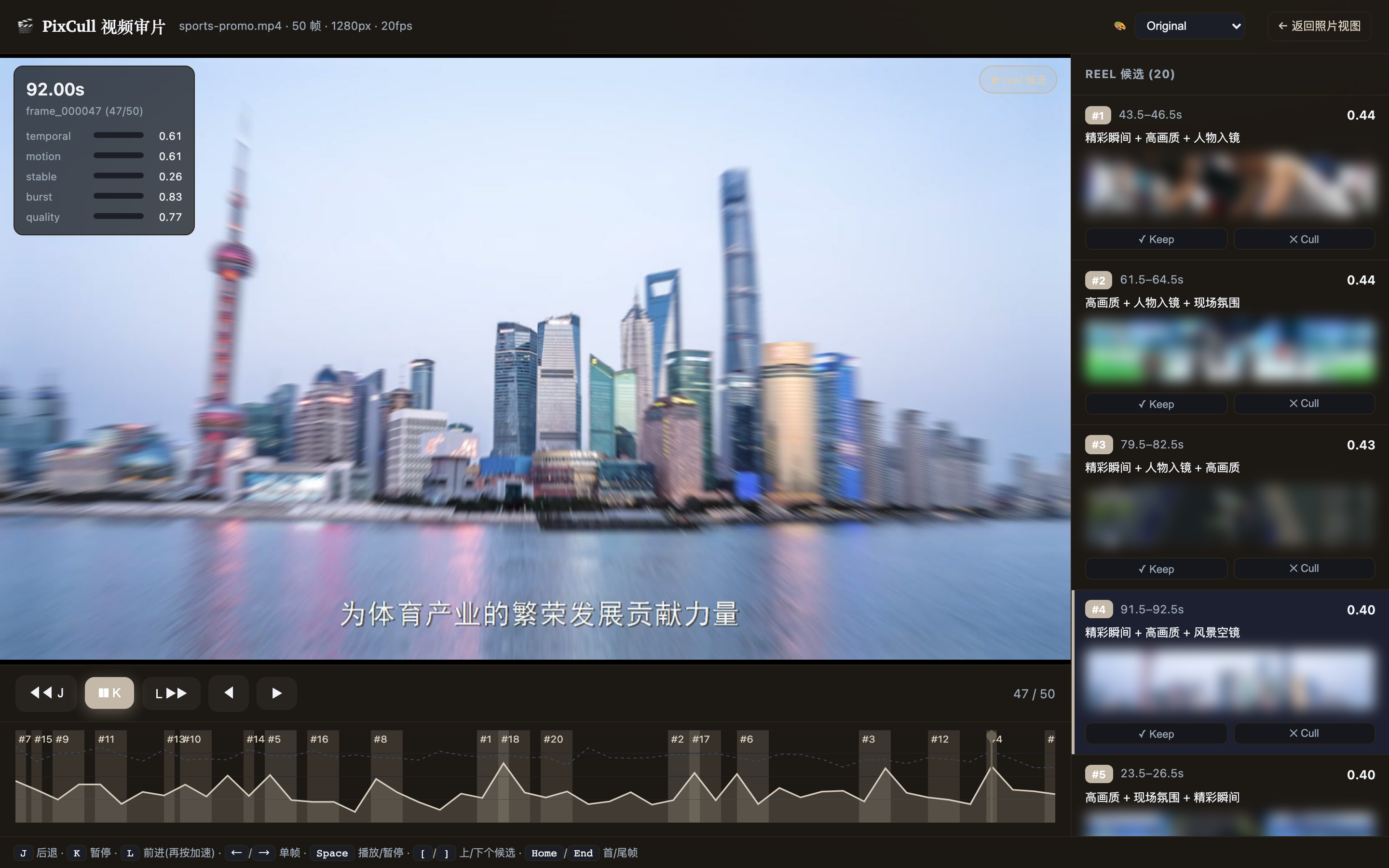Keep reel candidate #3 79.5–82.5s
Screen dimensions: 1389x868
[1156, 569]
